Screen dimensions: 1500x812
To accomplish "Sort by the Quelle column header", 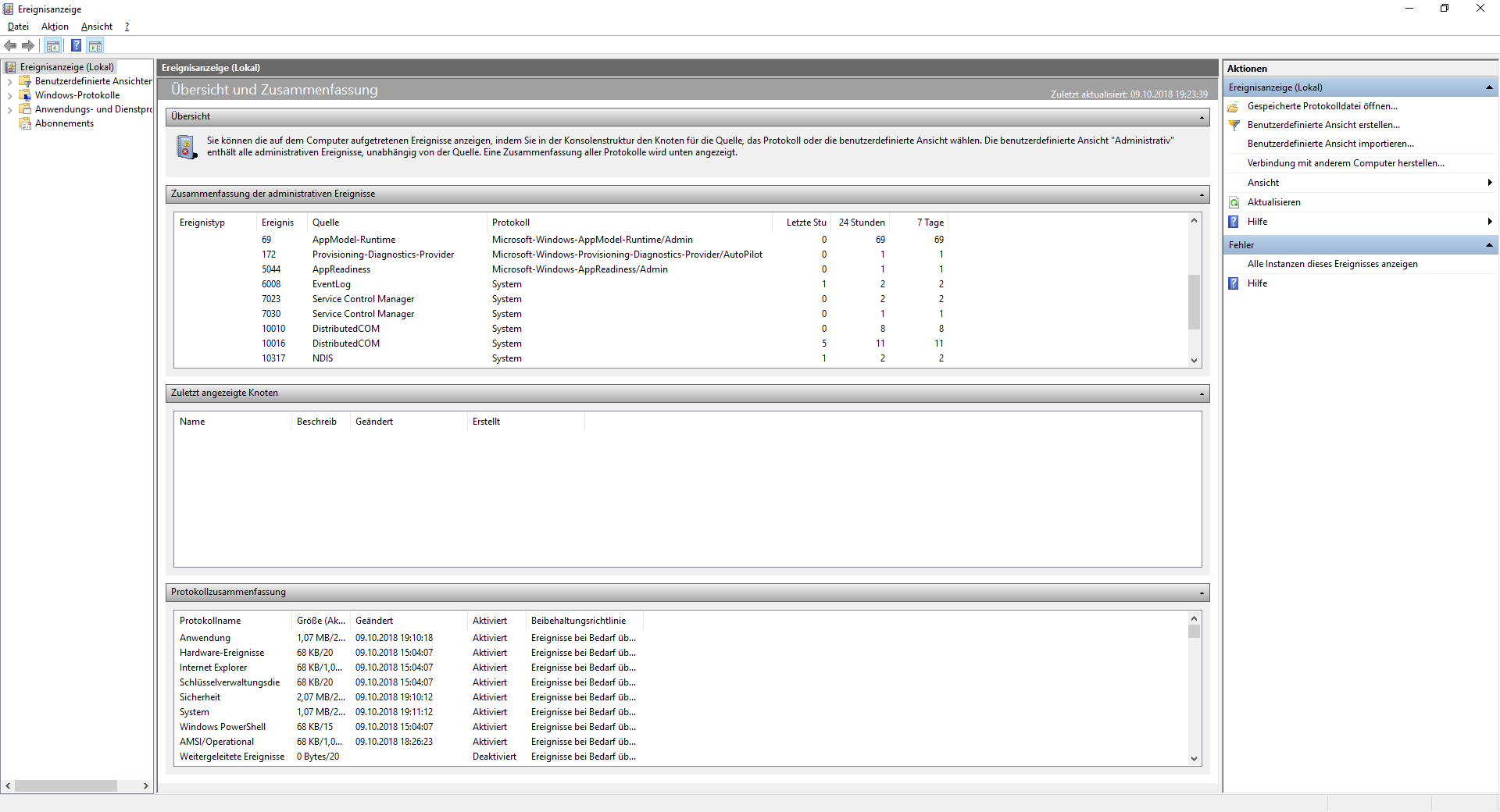I will 397,223.
